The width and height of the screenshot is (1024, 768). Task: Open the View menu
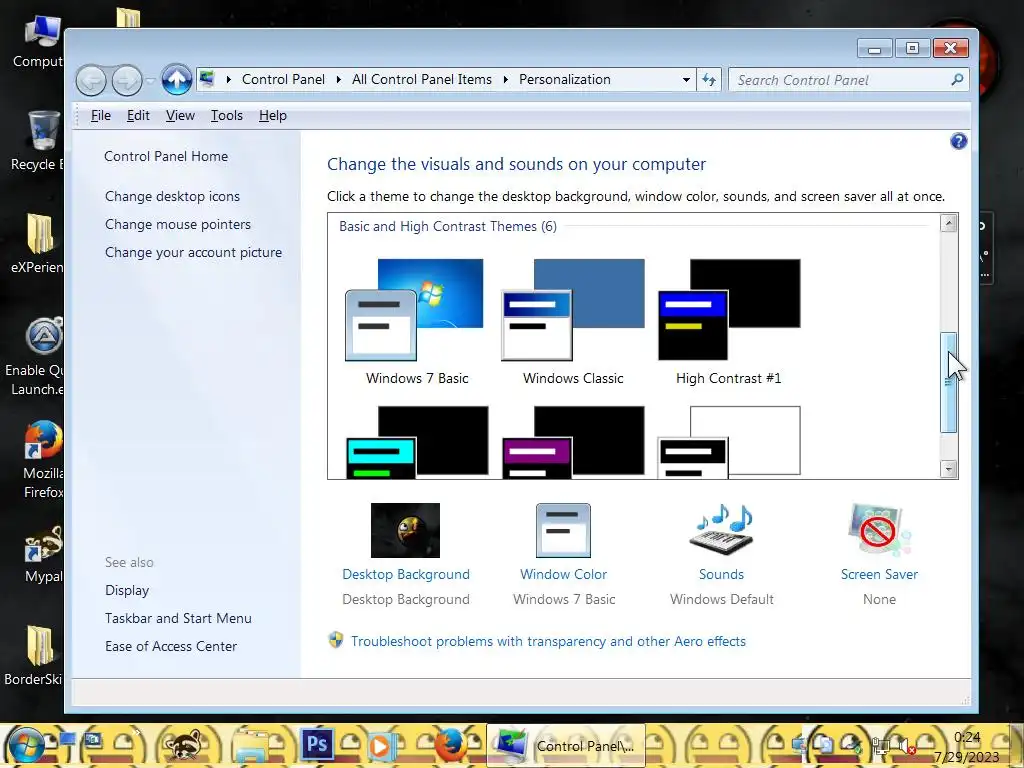180,116
